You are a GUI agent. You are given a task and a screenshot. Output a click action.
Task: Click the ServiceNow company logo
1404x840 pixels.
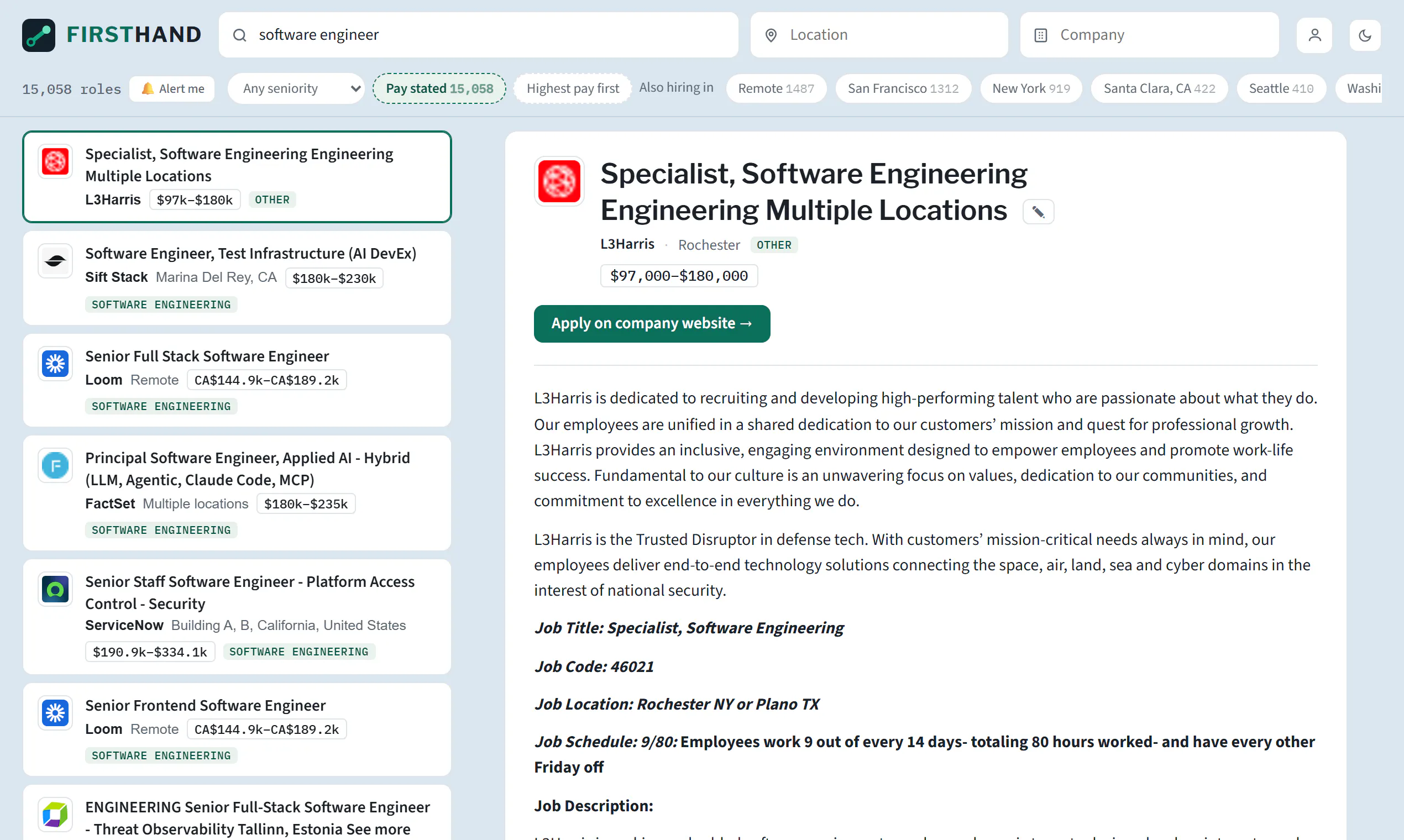click(55, 589)
